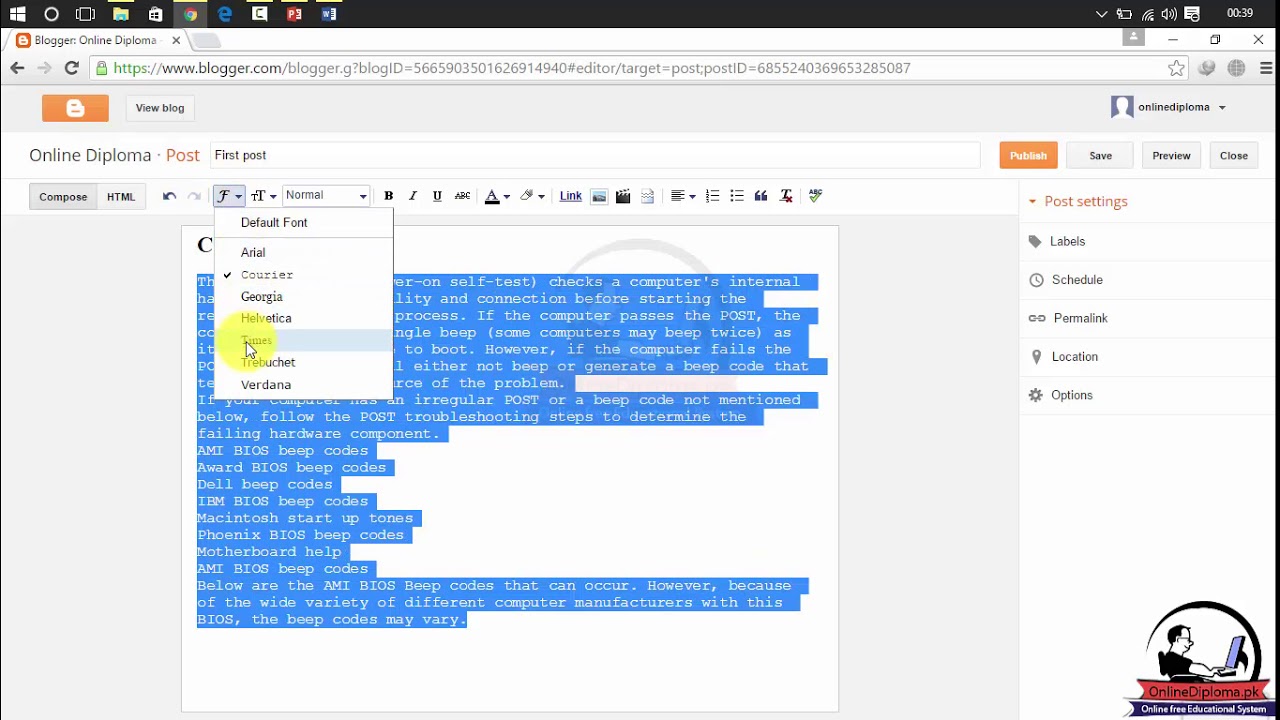This screenshot has height=720, width=1280.
Task: Expand the text alignment dropdown
Action: click(x=683, y=196)
